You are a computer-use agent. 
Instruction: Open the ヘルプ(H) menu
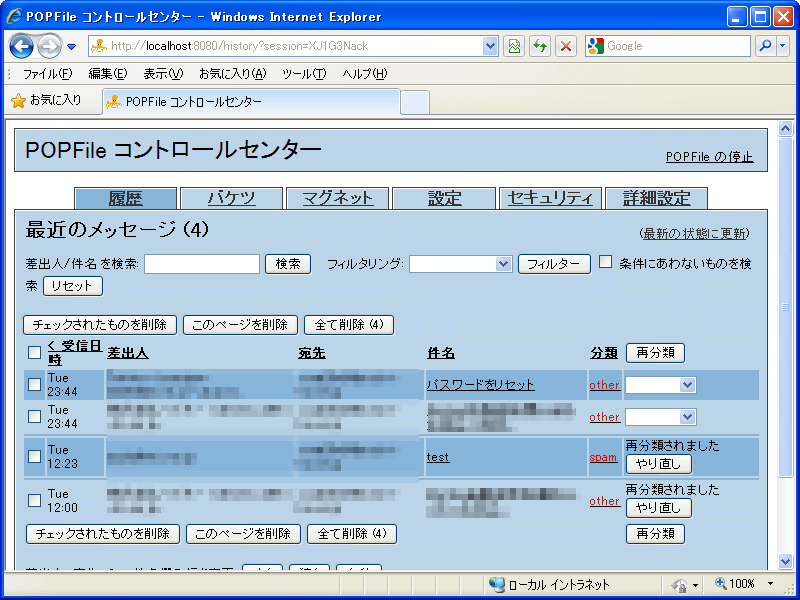[x=365, y=74]
